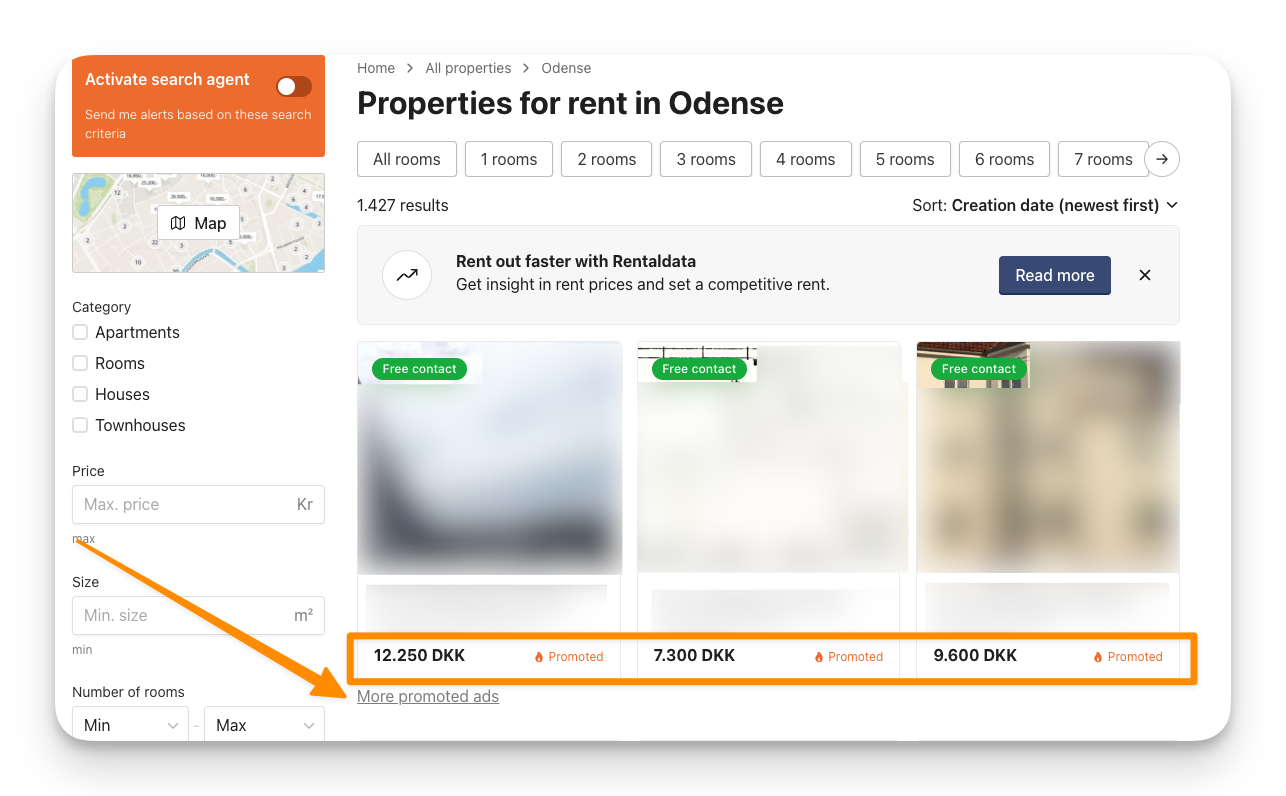Click Free contact badge on 7.300 DKK listing
Screen dimensions: 1286x796
(699, 369)
